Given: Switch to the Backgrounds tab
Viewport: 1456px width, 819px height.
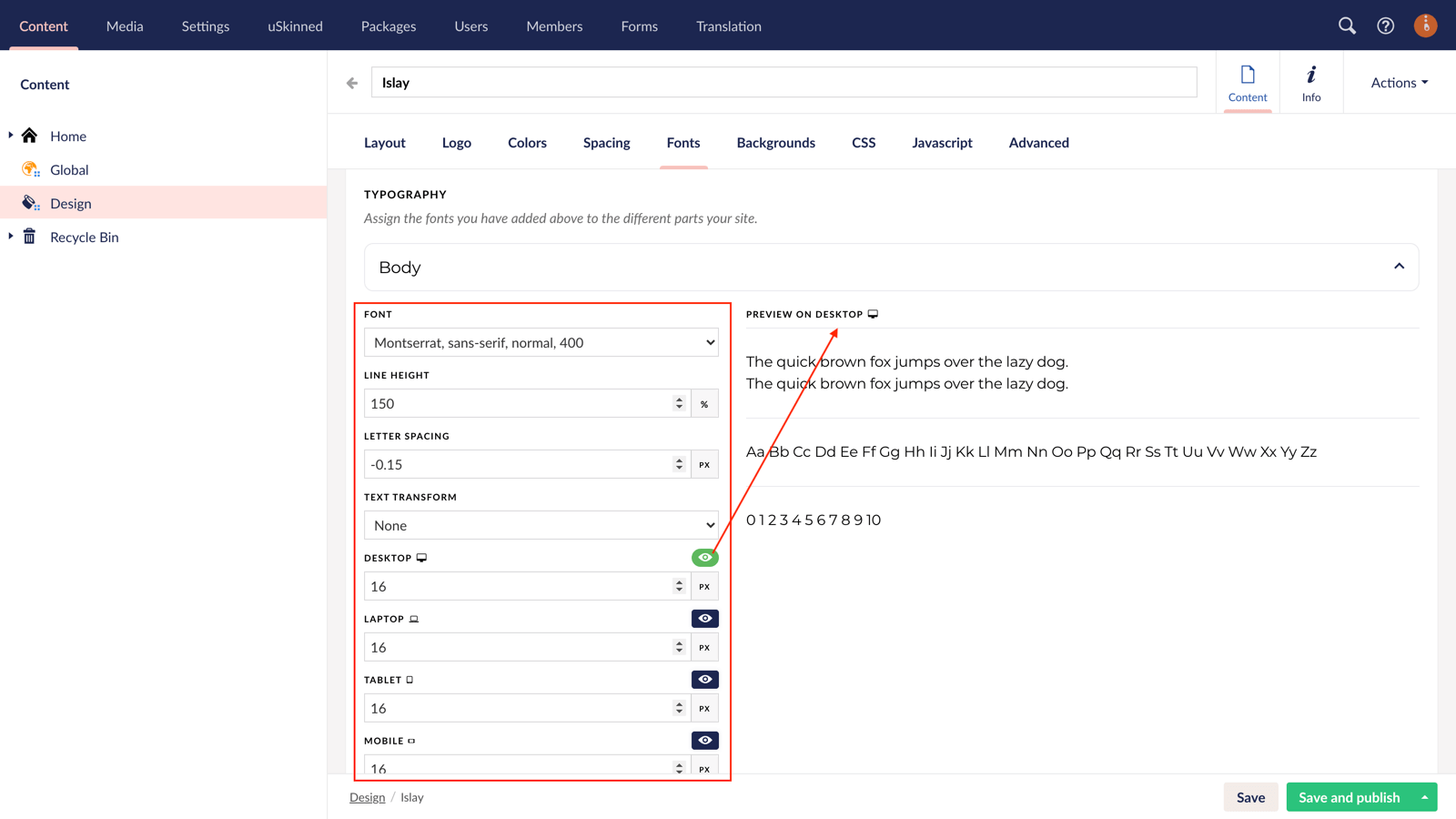Looking at the screenshot, I should 775,143.
